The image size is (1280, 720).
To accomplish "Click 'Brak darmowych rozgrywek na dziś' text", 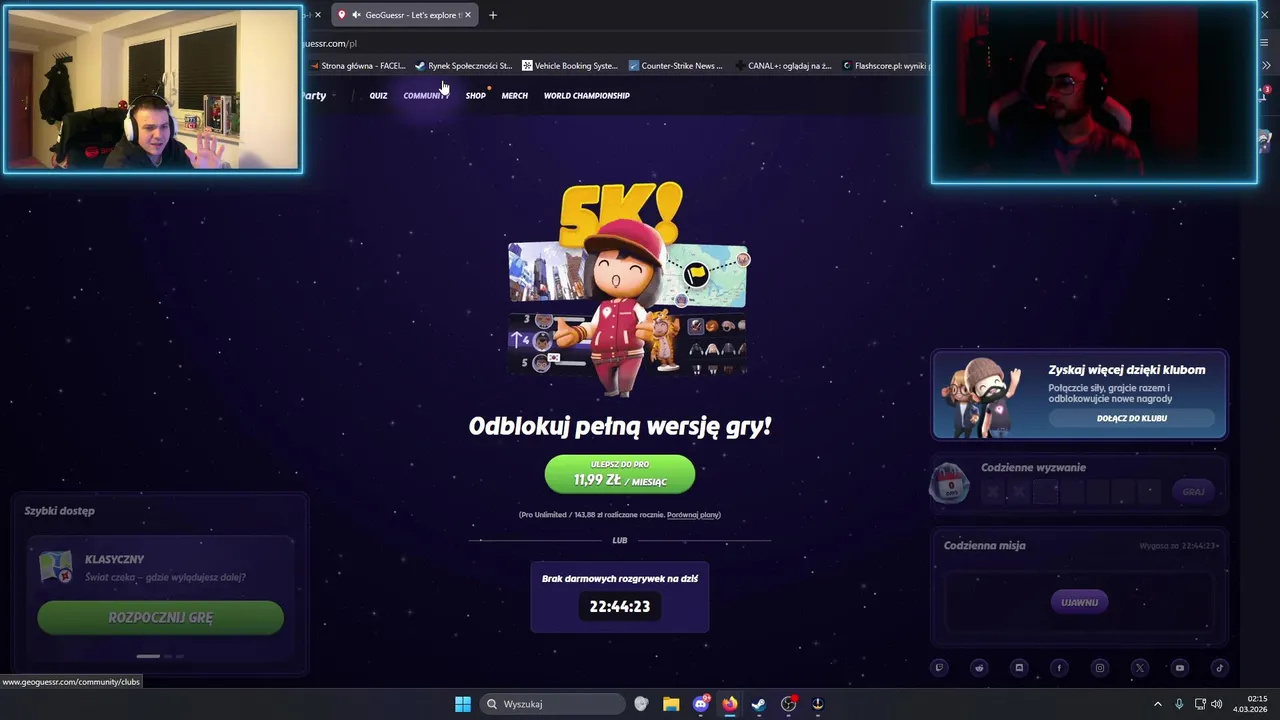I will click(620, 579).
